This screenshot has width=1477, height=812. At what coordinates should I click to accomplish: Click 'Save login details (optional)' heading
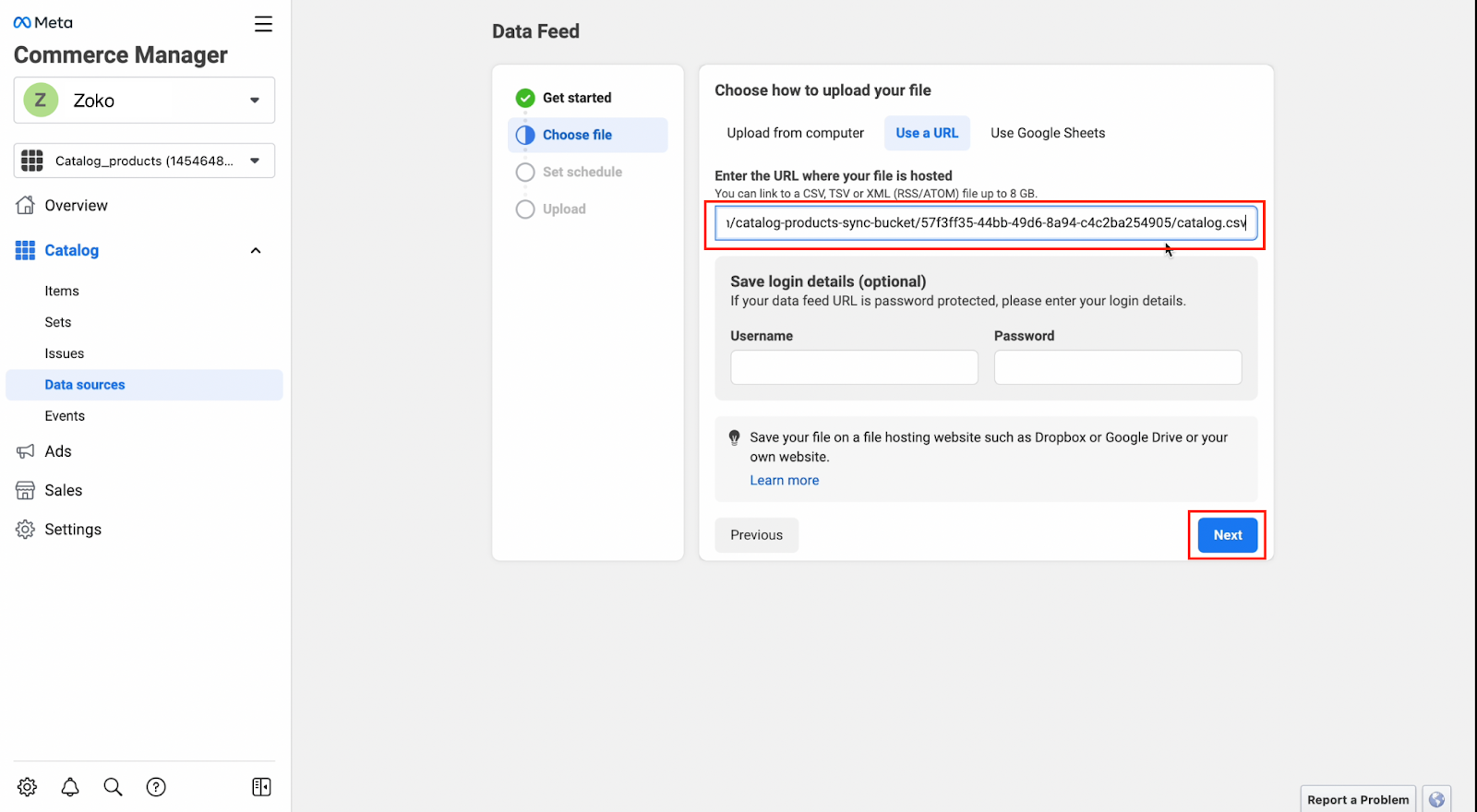click(828, 281)
